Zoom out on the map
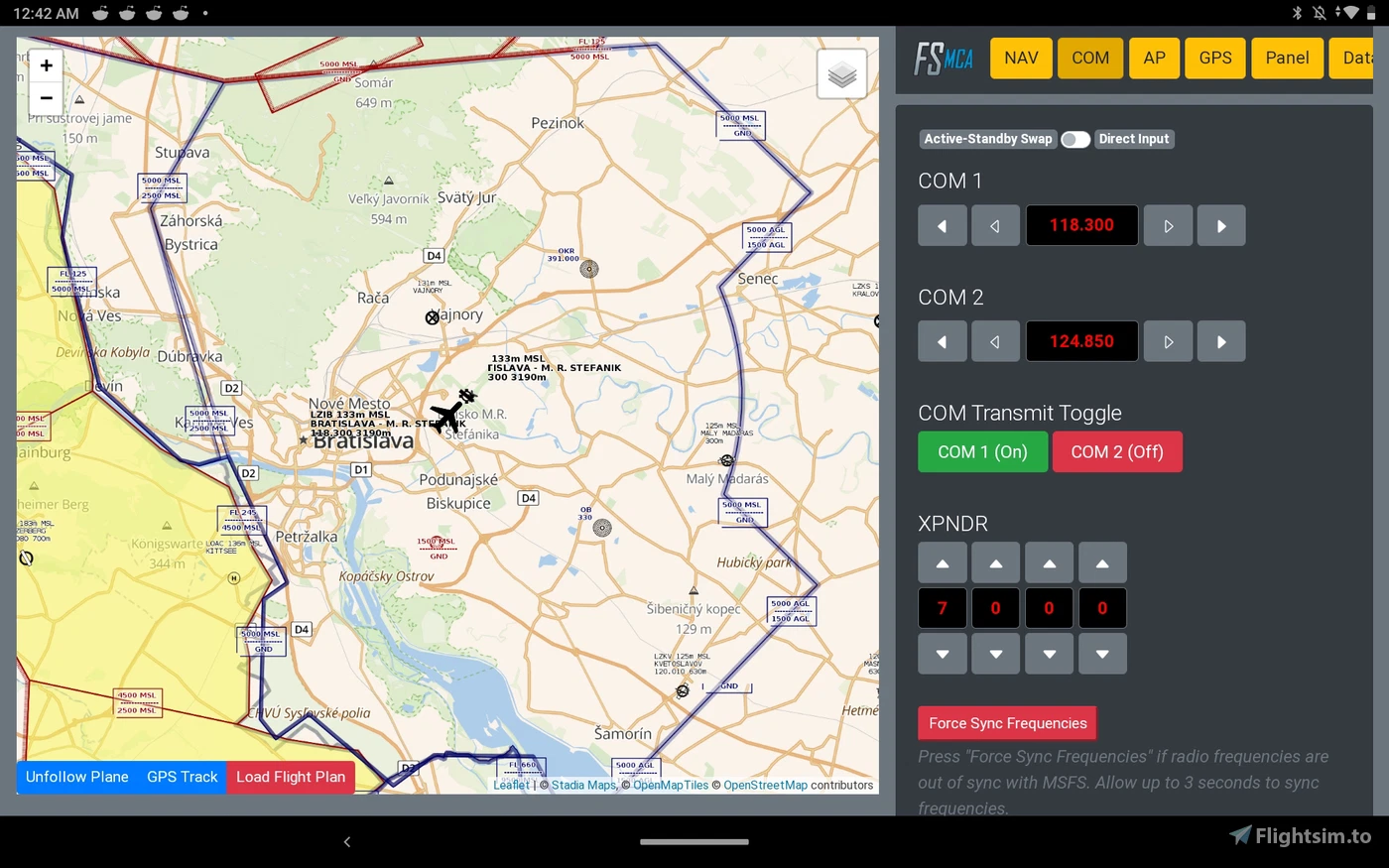Viewport: 1389px width, 868px height. pyautogui.click(x=46, y=98)
